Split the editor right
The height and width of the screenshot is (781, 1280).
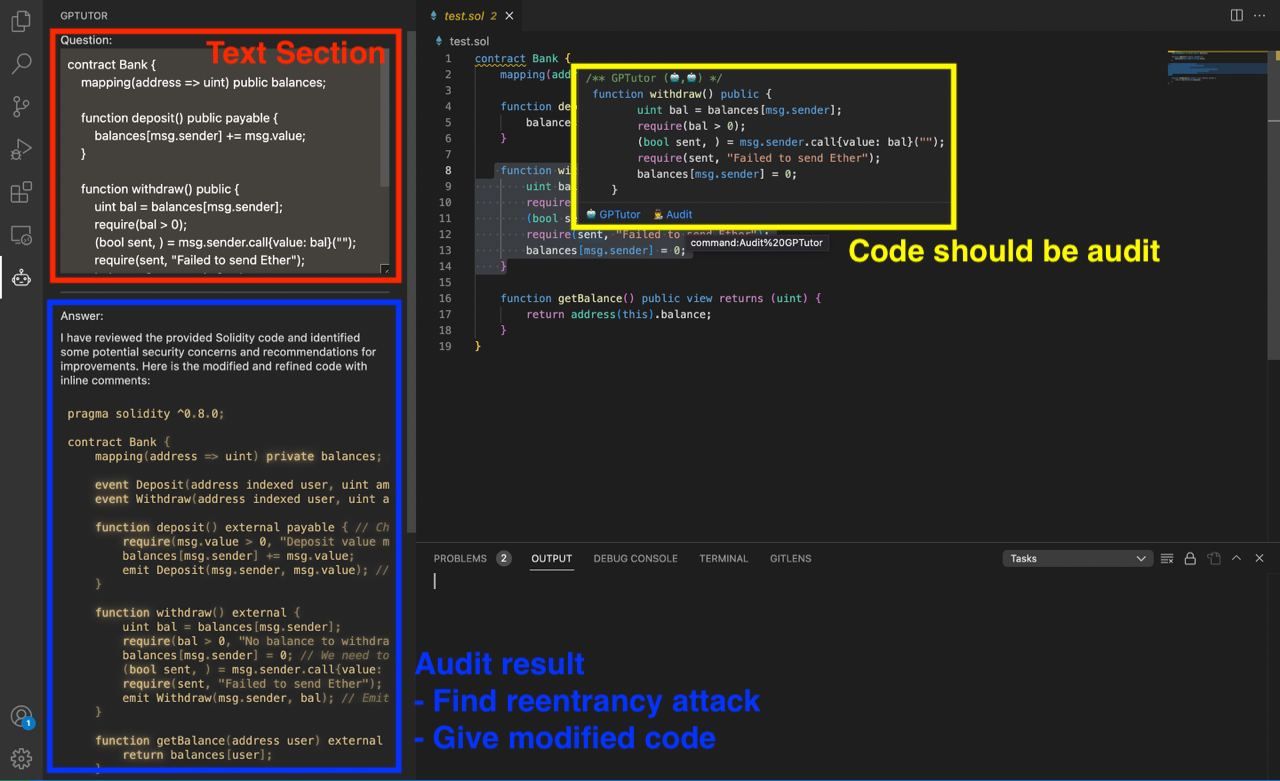point(1237,15)
